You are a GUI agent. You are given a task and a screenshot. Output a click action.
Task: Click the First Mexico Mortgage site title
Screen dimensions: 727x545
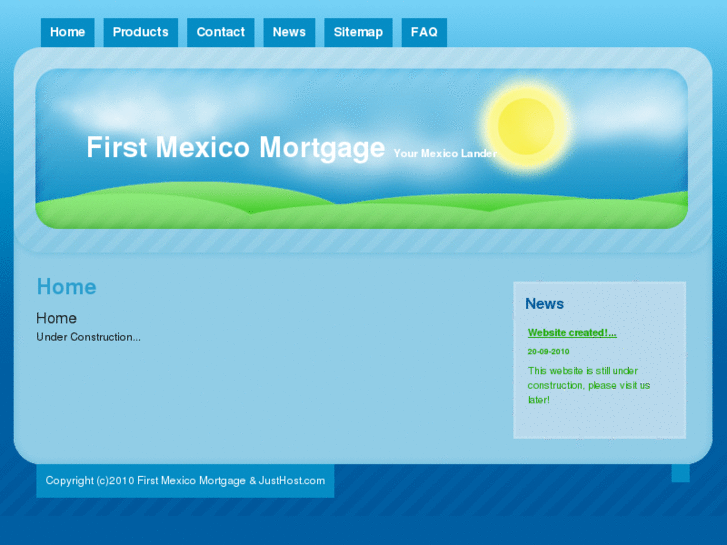pos(236,147)
